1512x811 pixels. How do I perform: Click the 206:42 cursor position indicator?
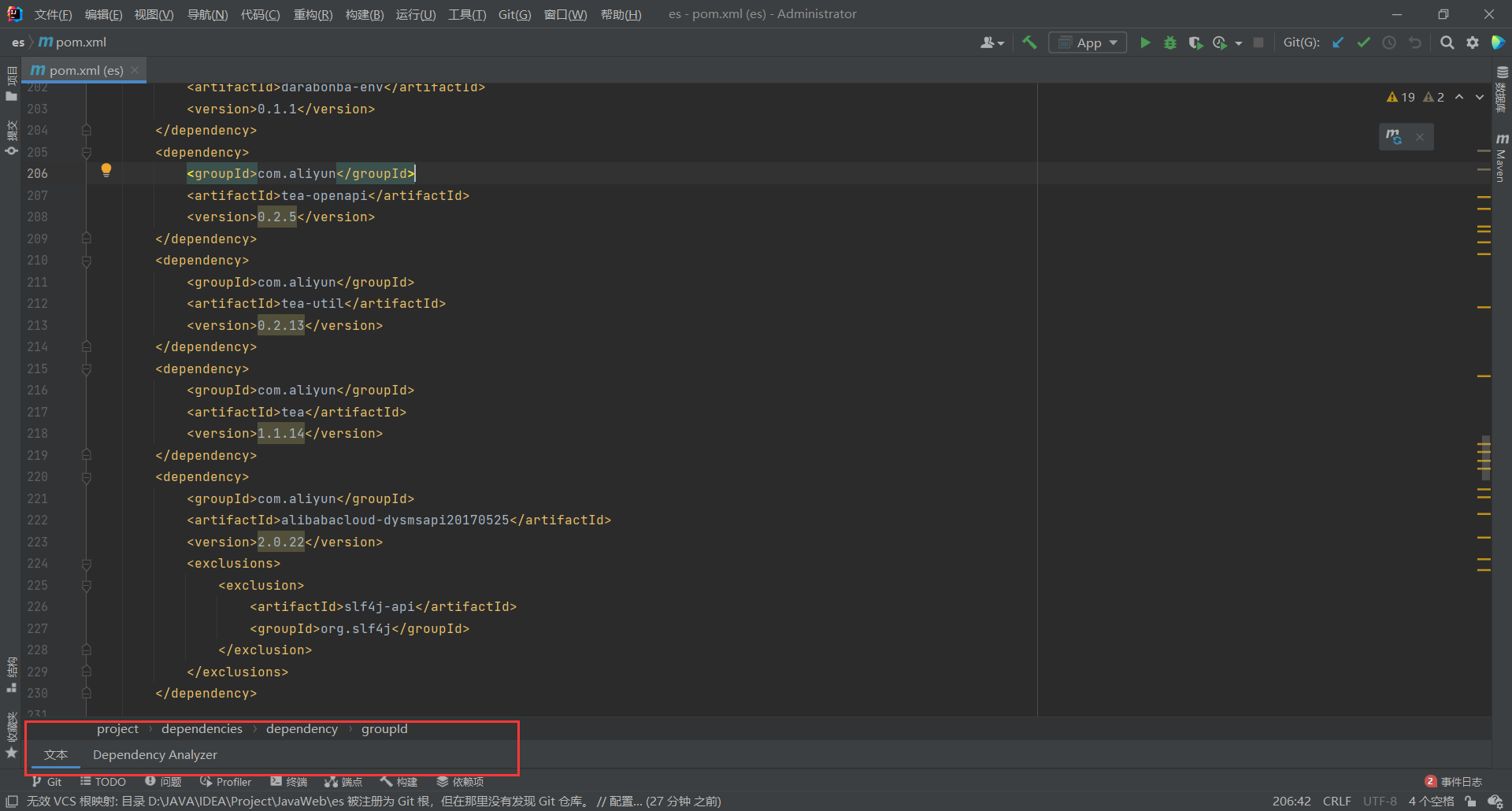[x=1291, y=801]
